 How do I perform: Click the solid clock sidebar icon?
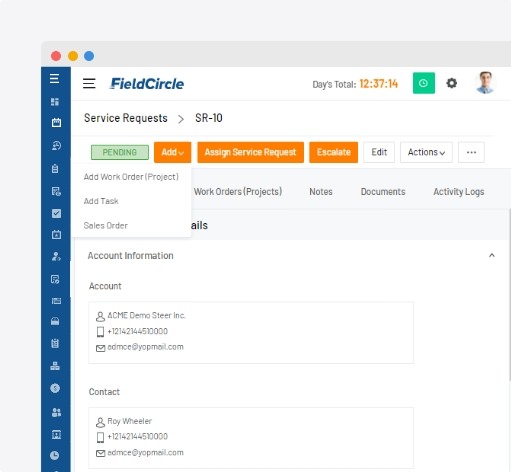pyautogui.click(x=55, y=455)
